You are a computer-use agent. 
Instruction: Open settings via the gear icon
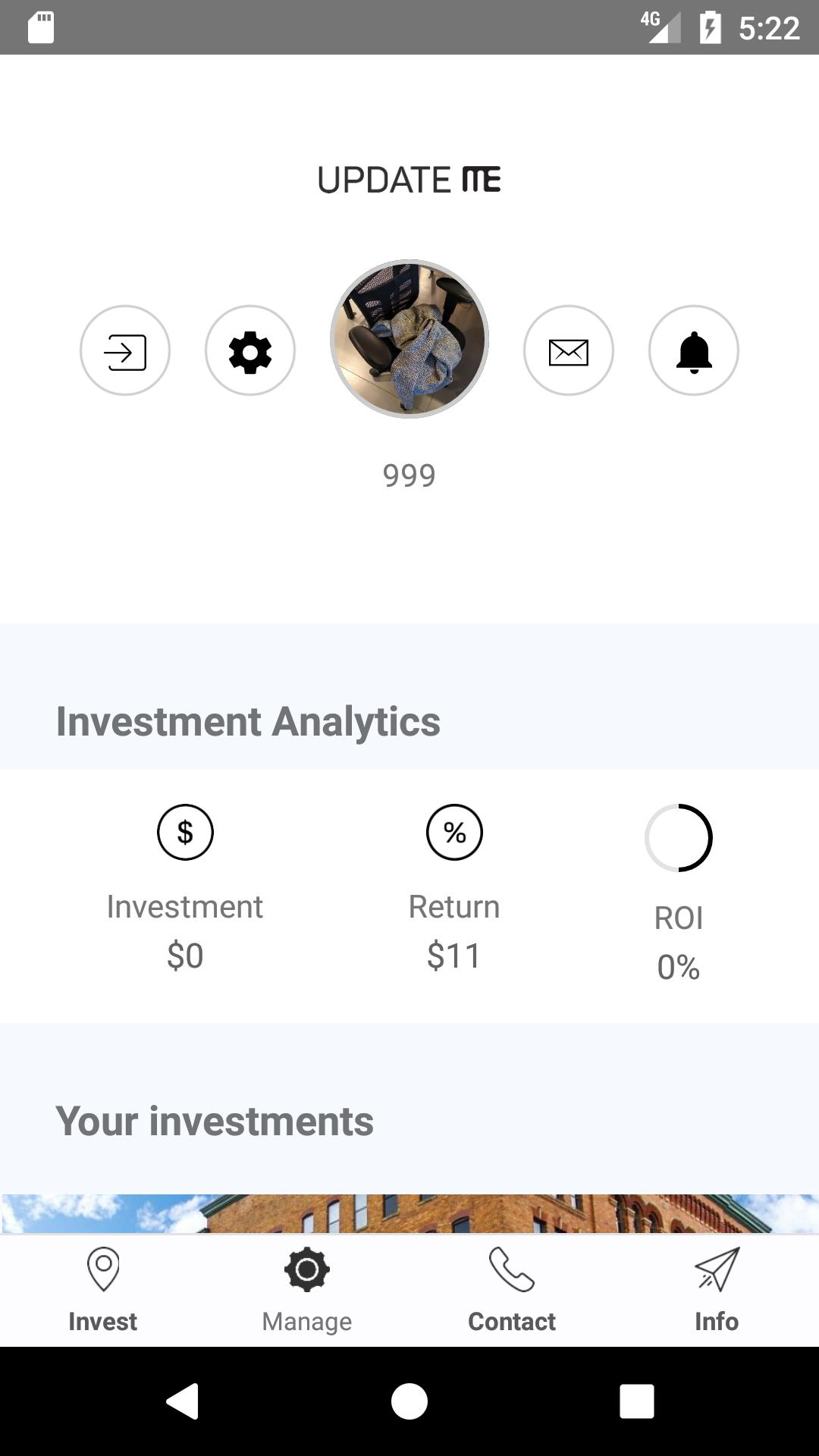coord(250,351)
